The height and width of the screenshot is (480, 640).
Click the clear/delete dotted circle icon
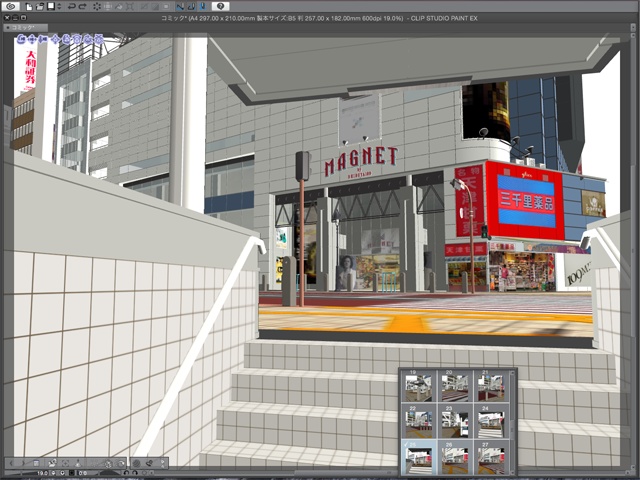pos(97,7)
